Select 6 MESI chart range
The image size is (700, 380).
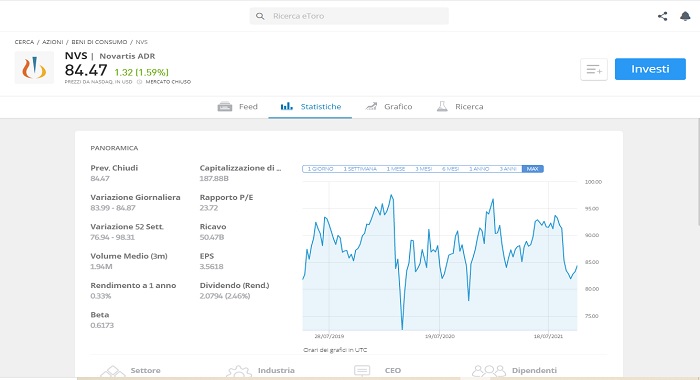click(450, 169)
